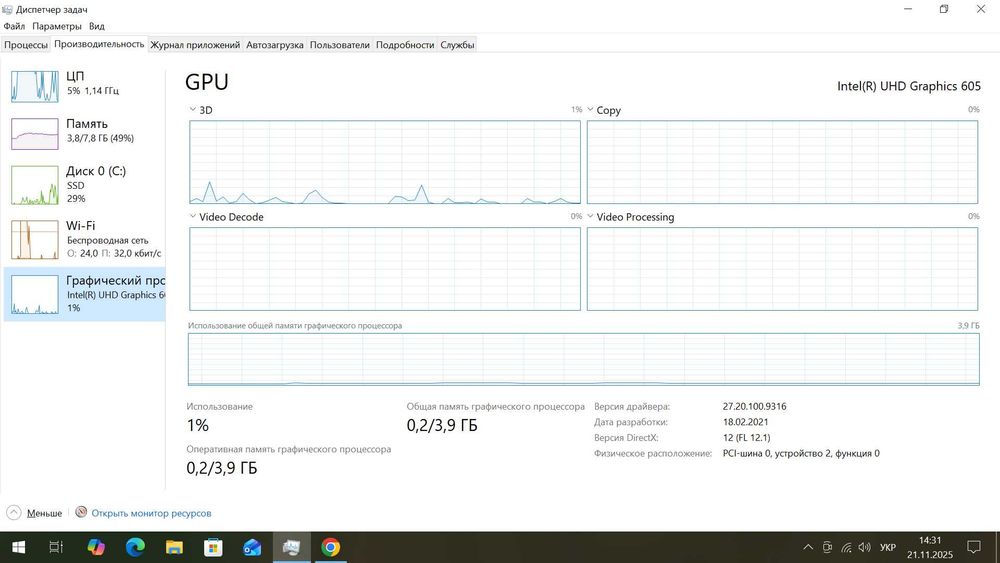The height and width of the screenshot is (563, 1000).
Task: Select the Производительность tab
Action: click(x=99, y=44)
